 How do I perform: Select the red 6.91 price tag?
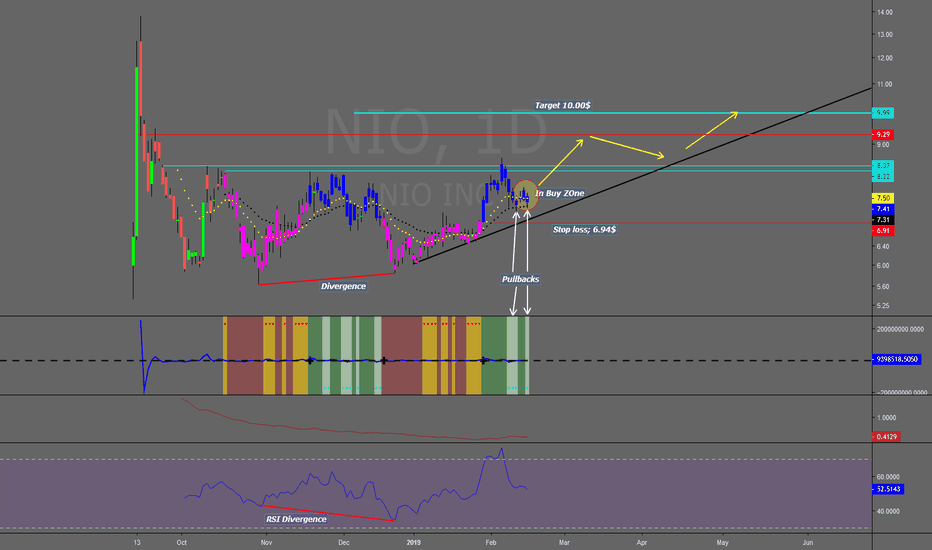click(883, 231)
